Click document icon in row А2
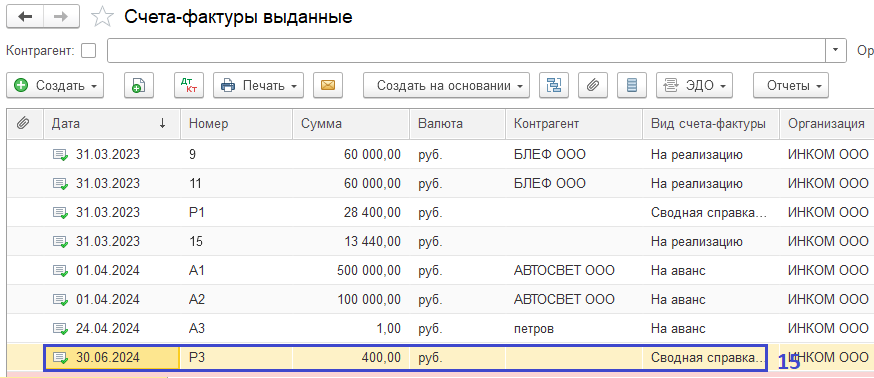The width and height of the screenshot is (874, 378). tap(60, 300)
